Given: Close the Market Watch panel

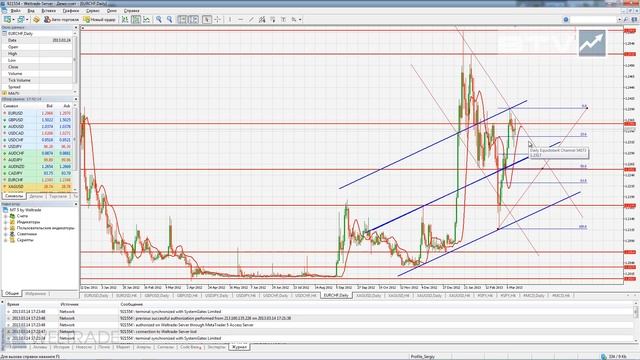Looking at the screenshot, I should point(76,99).
